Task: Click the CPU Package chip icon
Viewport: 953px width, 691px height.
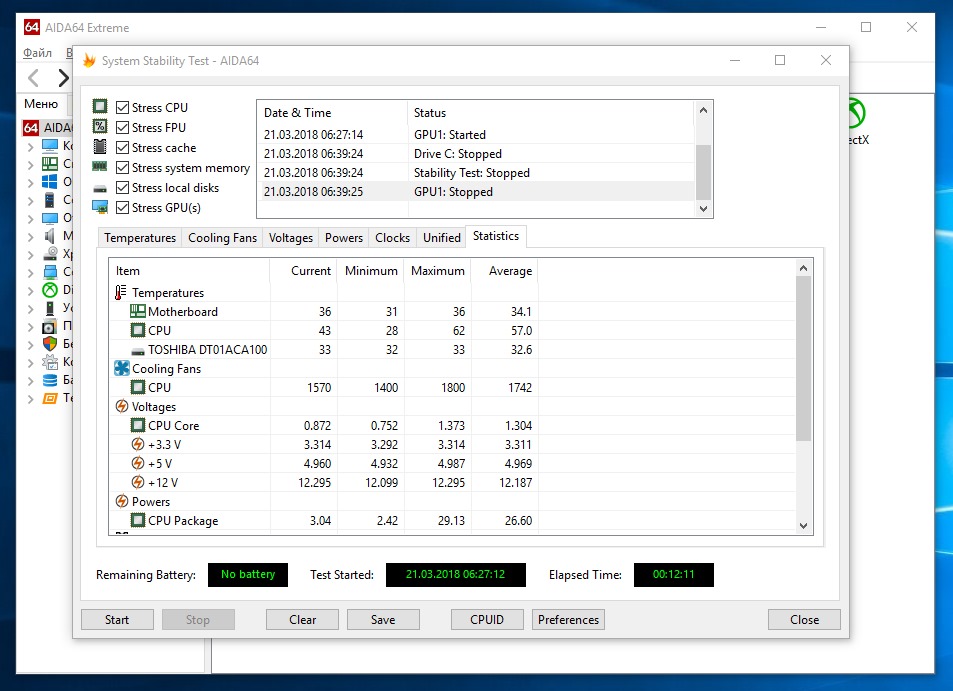Action: point(138,520)
